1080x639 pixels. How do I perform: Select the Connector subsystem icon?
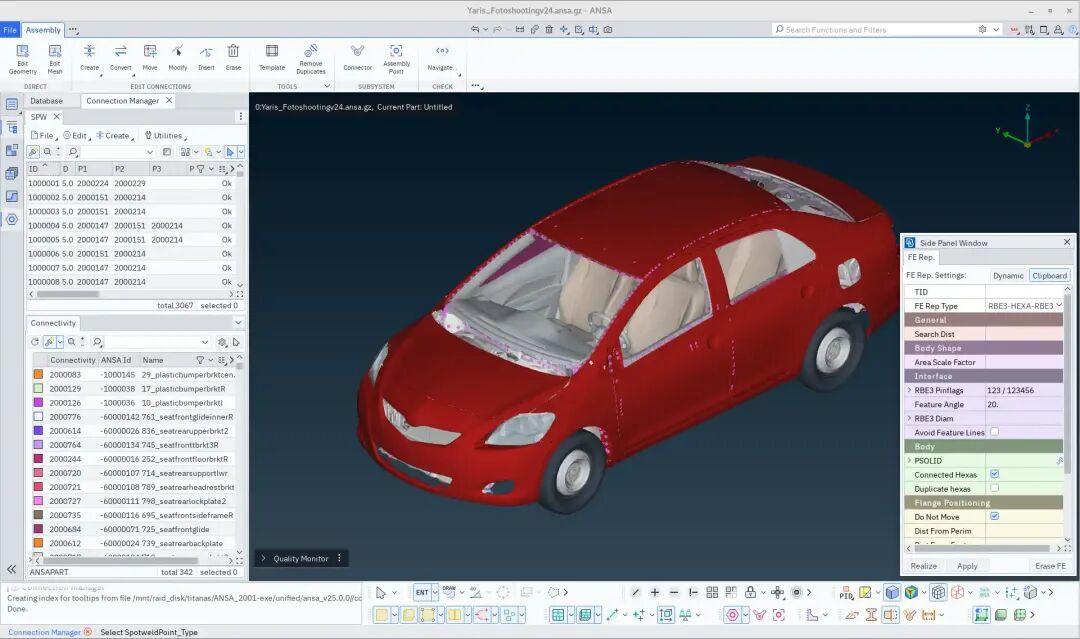(357, 52)
